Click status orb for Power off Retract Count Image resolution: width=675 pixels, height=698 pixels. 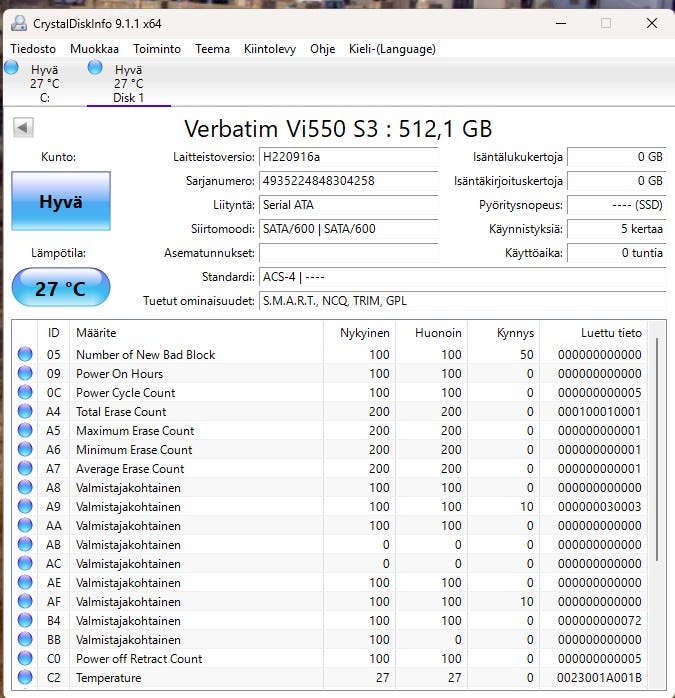point(25,658)
